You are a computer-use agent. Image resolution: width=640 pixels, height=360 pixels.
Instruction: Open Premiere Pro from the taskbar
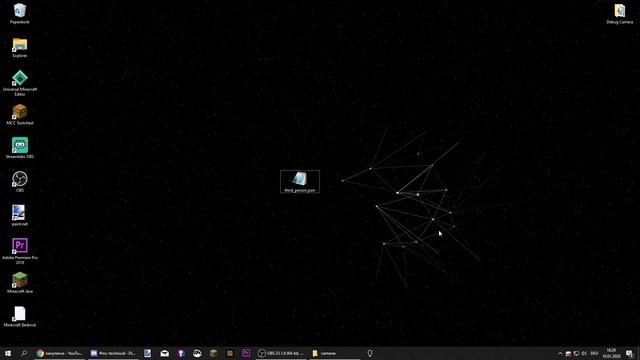[246, 353]
